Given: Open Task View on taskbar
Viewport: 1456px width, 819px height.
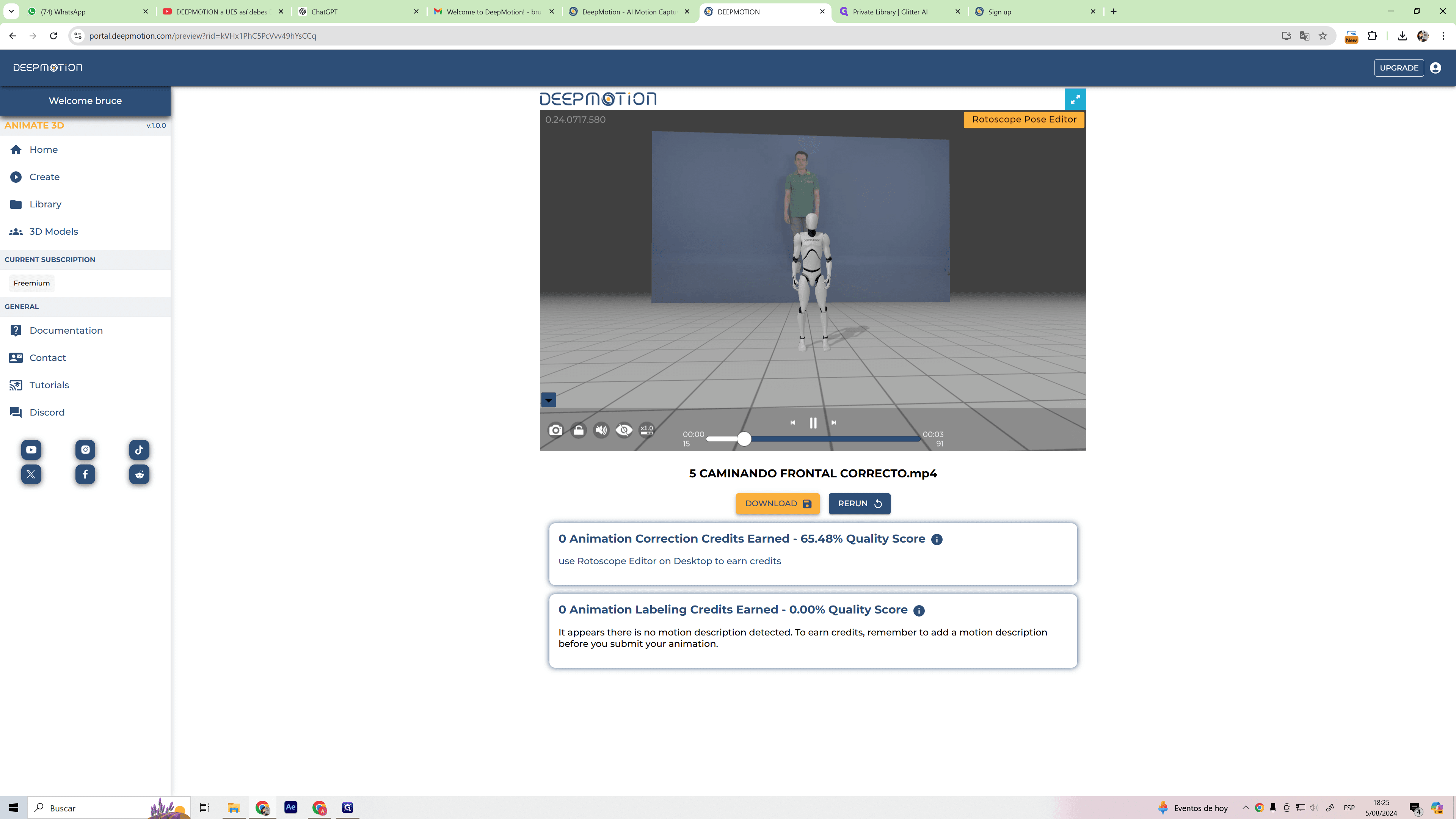Looking at the screenshot, I should coord(205,807).
